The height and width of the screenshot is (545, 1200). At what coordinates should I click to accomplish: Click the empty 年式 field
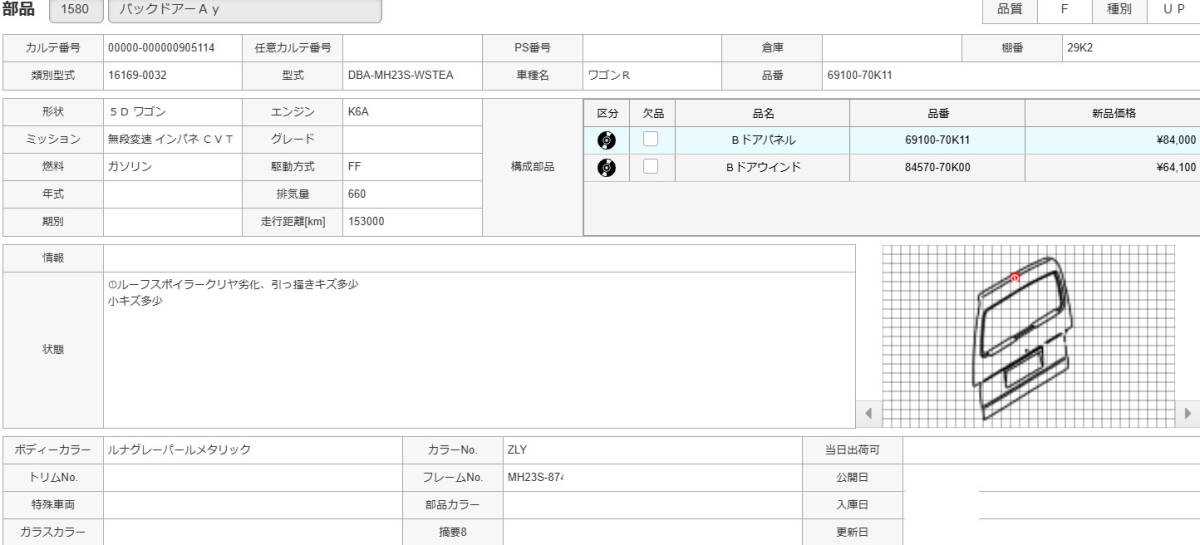(172, 194)
